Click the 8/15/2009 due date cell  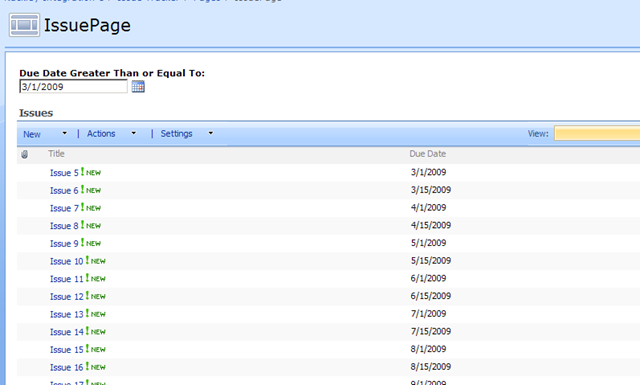431,367
